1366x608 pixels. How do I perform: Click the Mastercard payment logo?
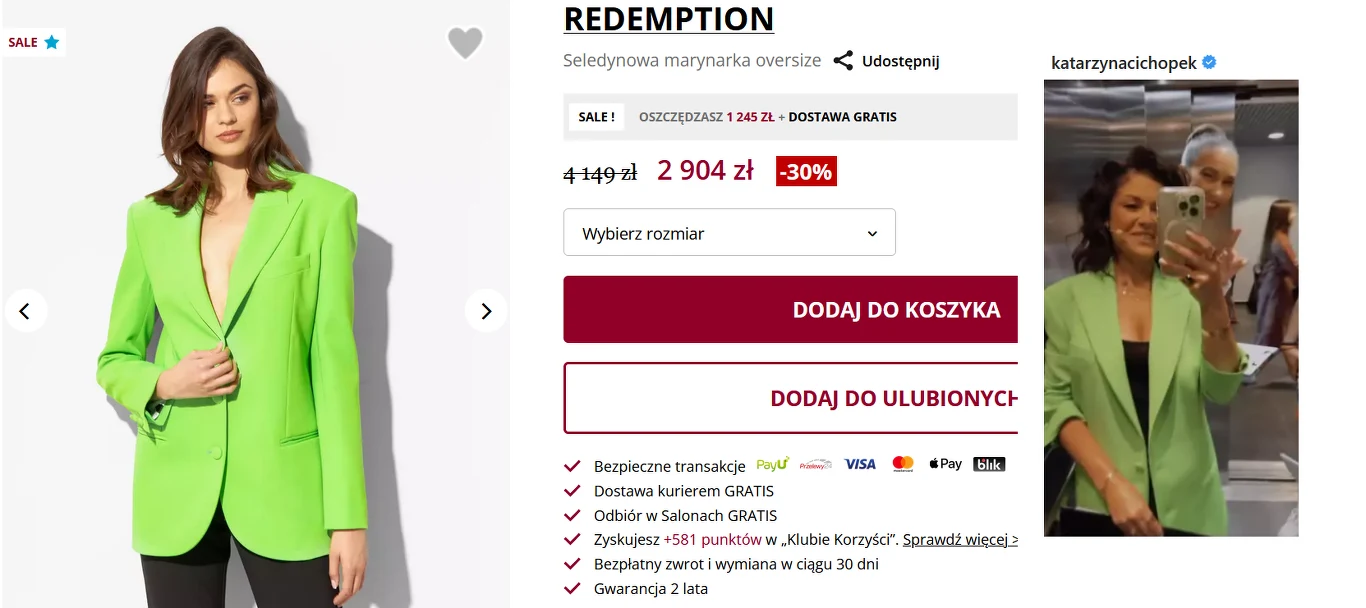click(x=903, y=464)
